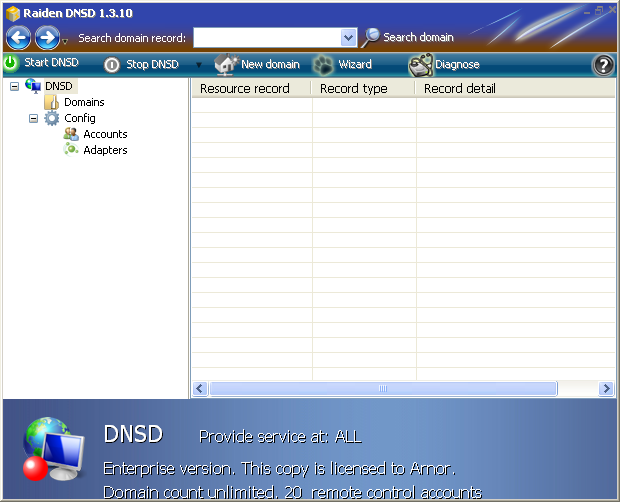This screenshot has height=502, width=620.
Task: Click the Search domain record input field
Action: tap(267, 38)
